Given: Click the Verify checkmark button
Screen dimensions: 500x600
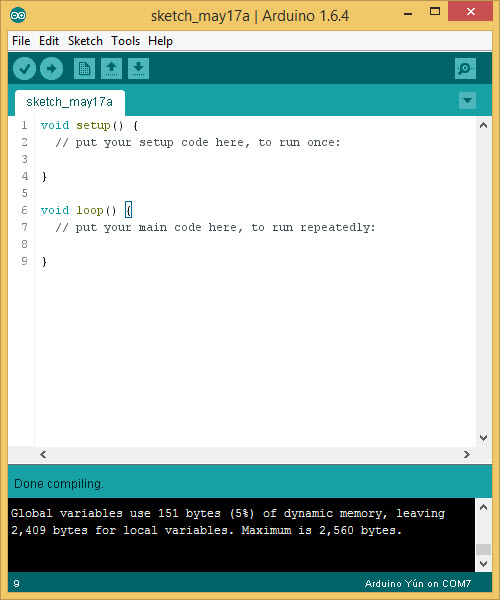Looking at the screenshot, I should 24,68.
